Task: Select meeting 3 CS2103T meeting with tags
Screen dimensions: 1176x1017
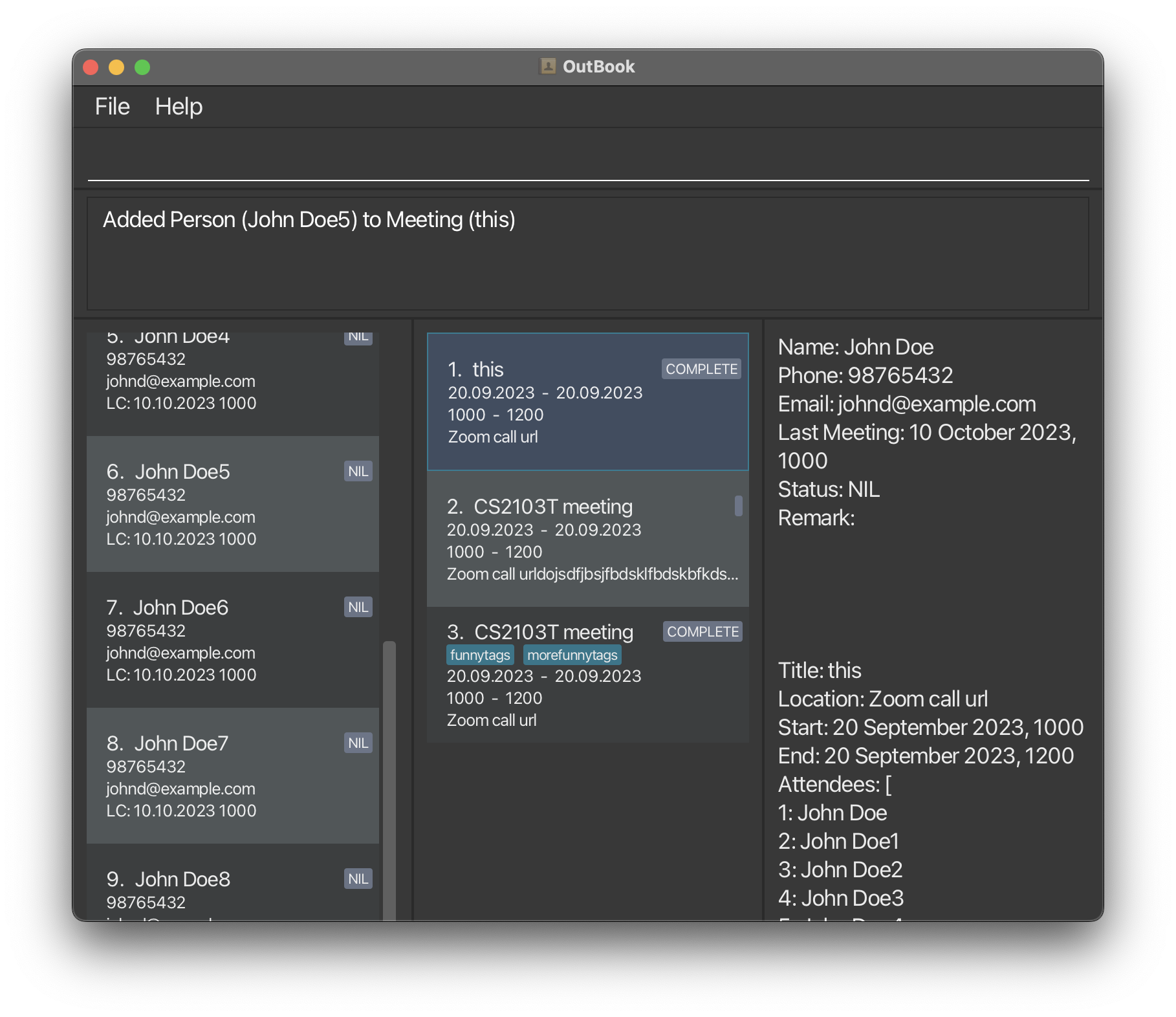Action: coord(587,675)
